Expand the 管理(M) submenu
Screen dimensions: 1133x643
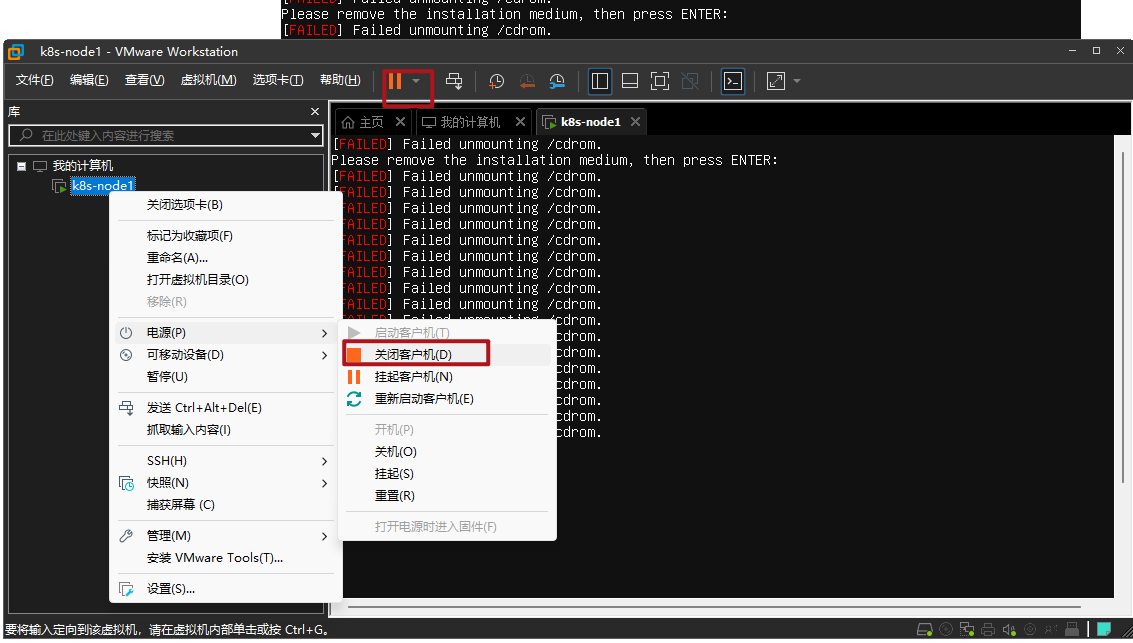tap(225, 536)
